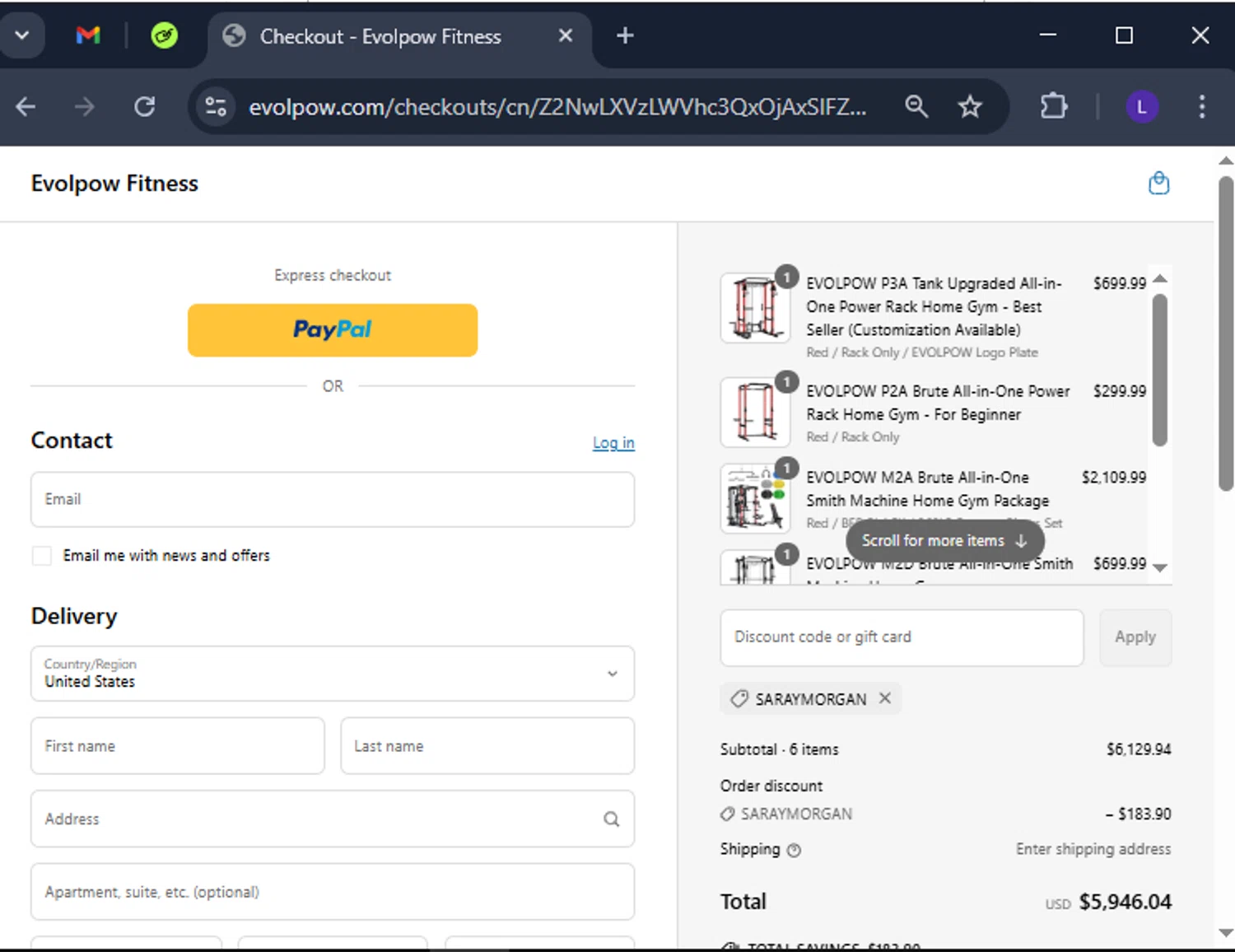Click the SARAYMORGAN tag icon under Order discount
The height and width of the screenshot is (952, 1235).
[x=727, y=814]
